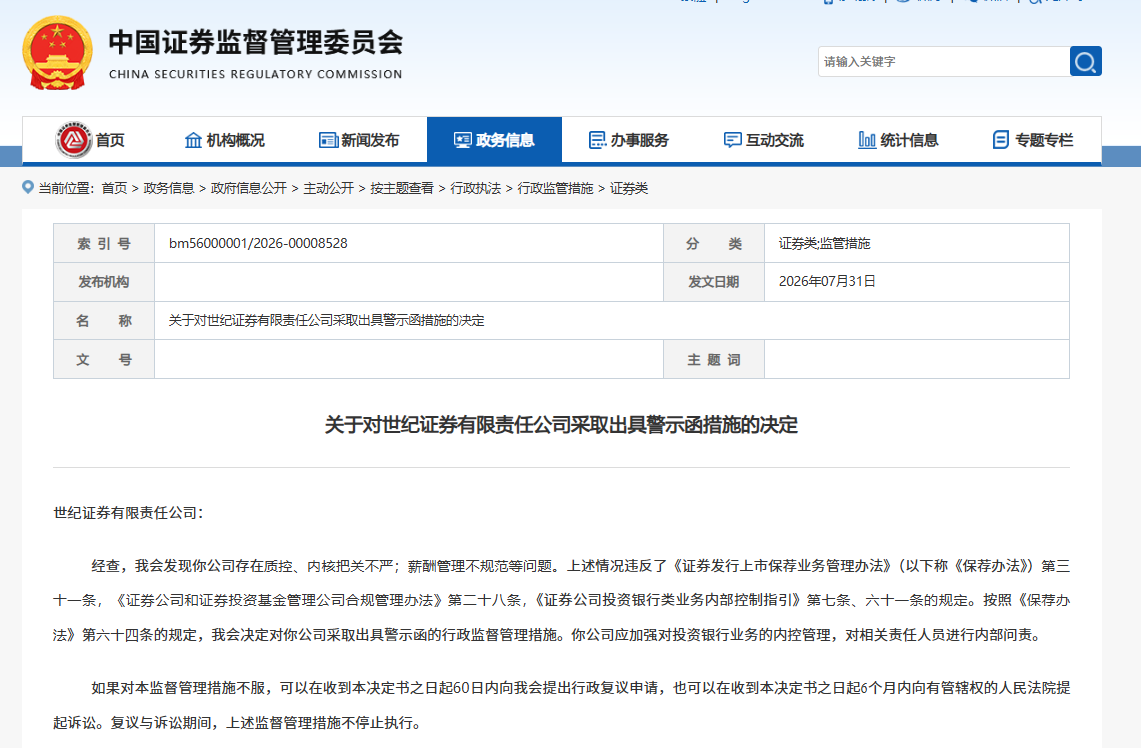Screen dimensions: 1141x748
Task: Click the 发布机构 label cell
Action: (104, 282)
